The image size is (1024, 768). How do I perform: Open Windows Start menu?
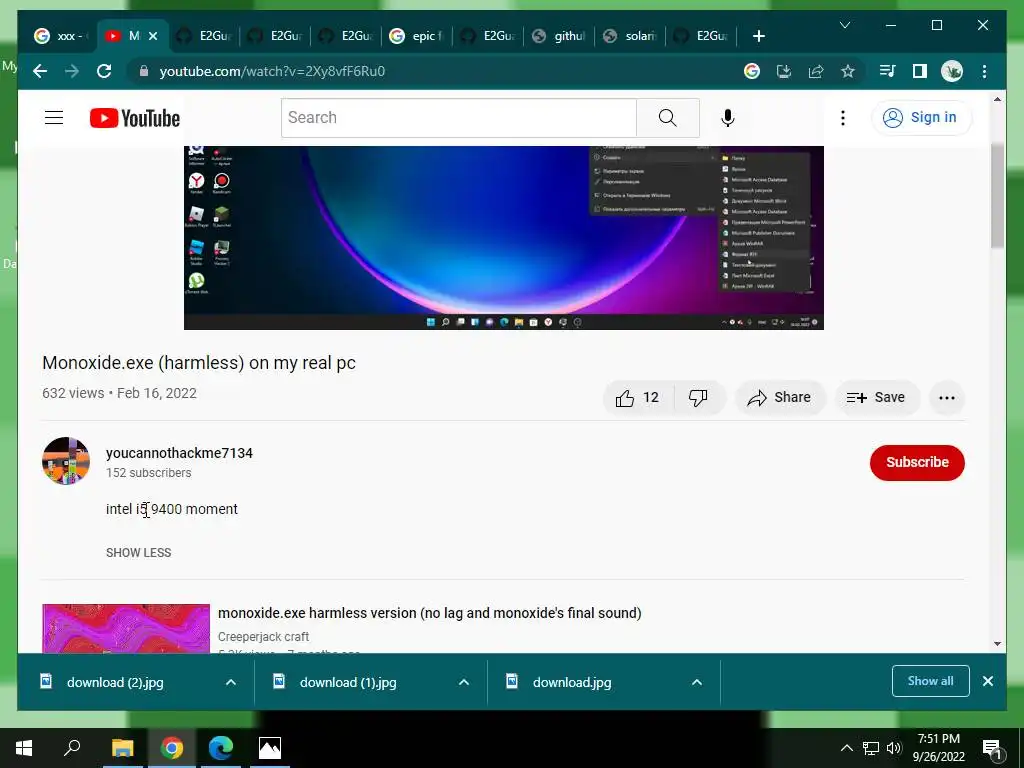(24, 748)
